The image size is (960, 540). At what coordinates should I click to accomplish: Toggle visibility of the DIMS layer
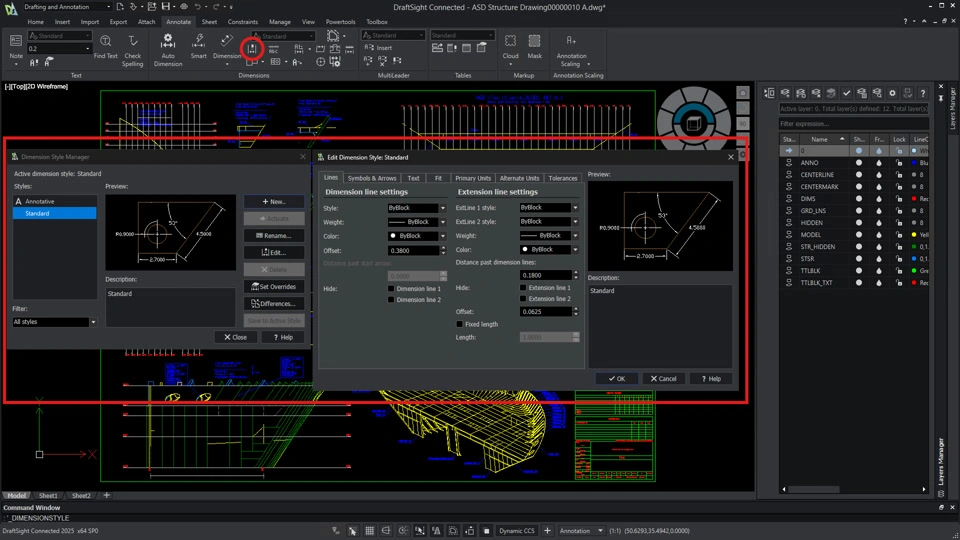859,199
